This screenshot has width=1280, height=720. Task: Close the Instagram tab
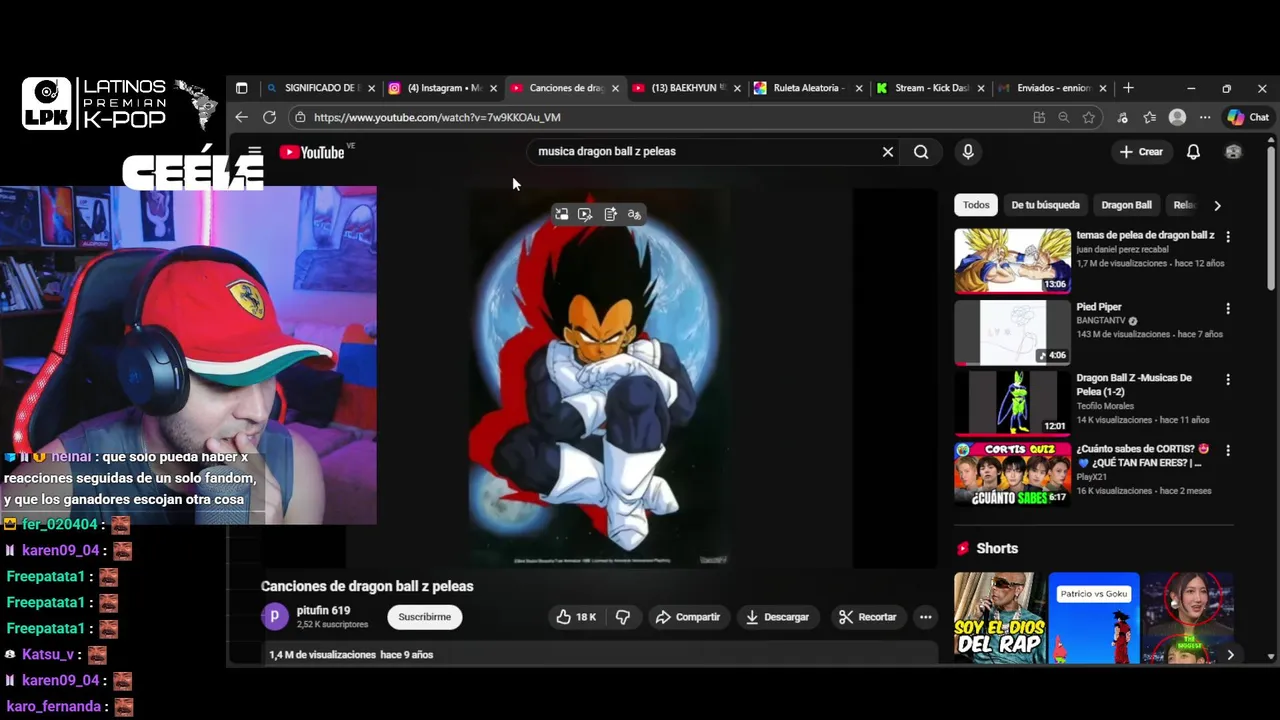[x=493, y=88]
